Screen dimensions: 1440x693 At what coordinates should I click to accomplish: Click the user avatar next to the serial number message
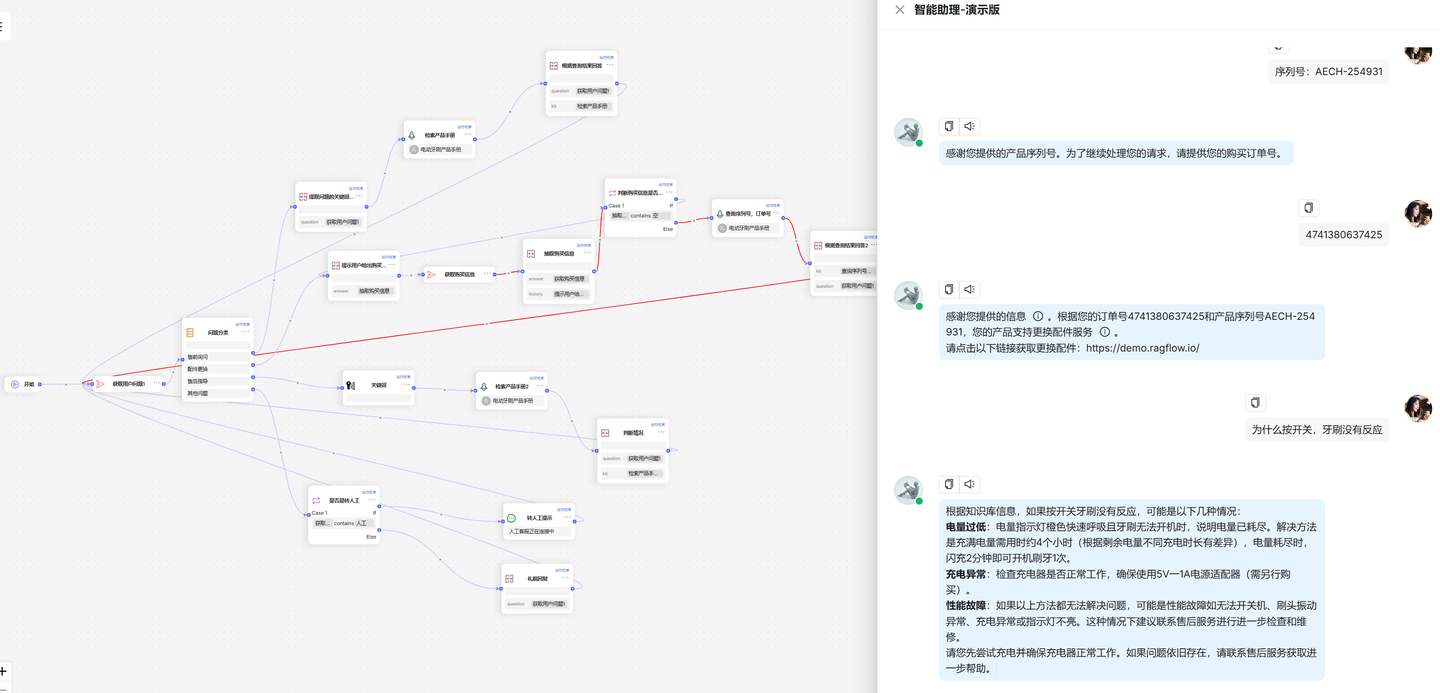click(x=1418, y=55)
